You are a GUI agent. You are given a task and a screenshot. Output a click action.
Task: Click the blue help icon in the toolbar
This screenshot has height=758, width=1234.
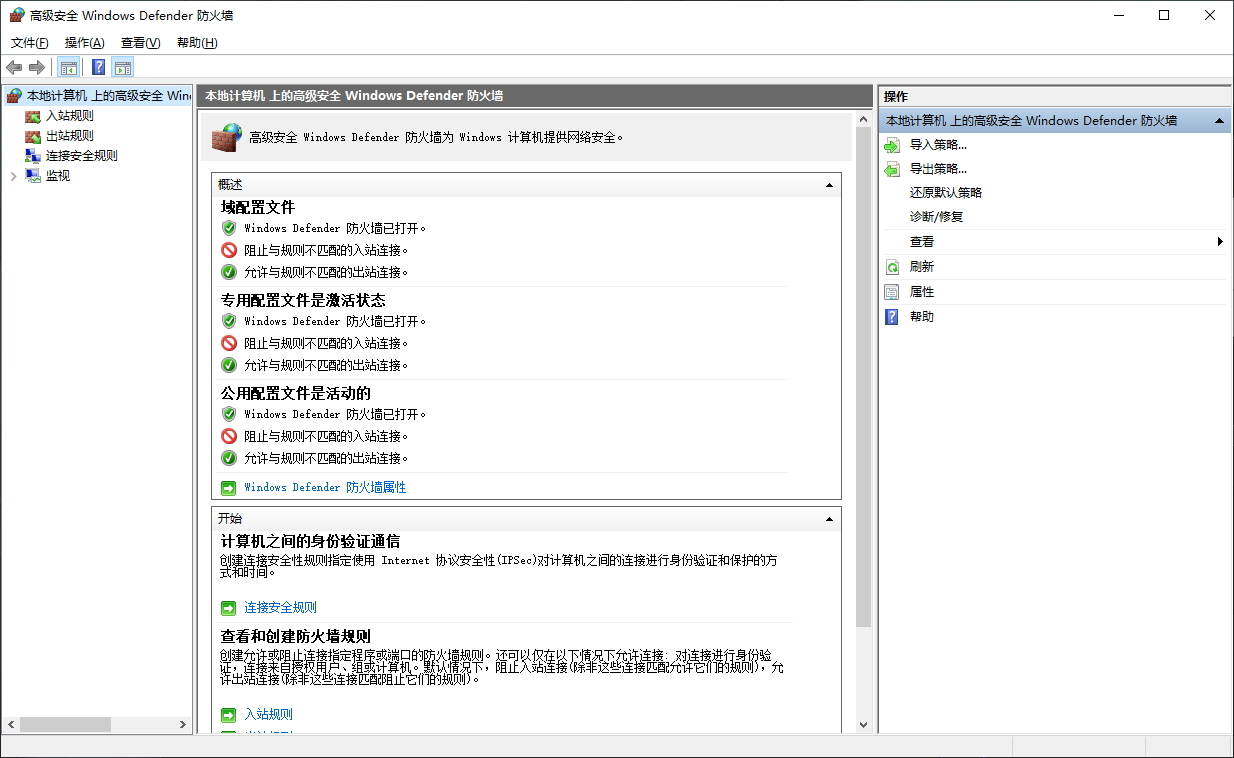98,67
